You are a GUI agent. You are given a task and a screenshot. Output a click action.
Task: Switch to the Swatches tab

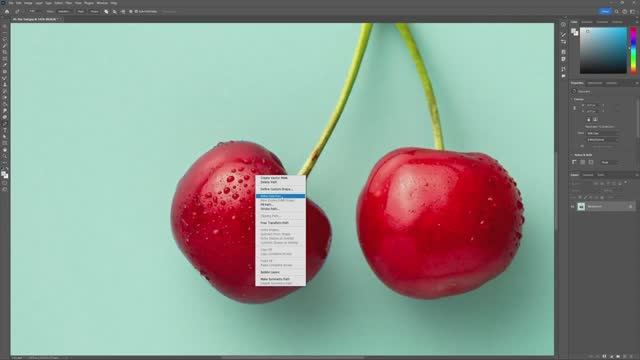(587, 22)
